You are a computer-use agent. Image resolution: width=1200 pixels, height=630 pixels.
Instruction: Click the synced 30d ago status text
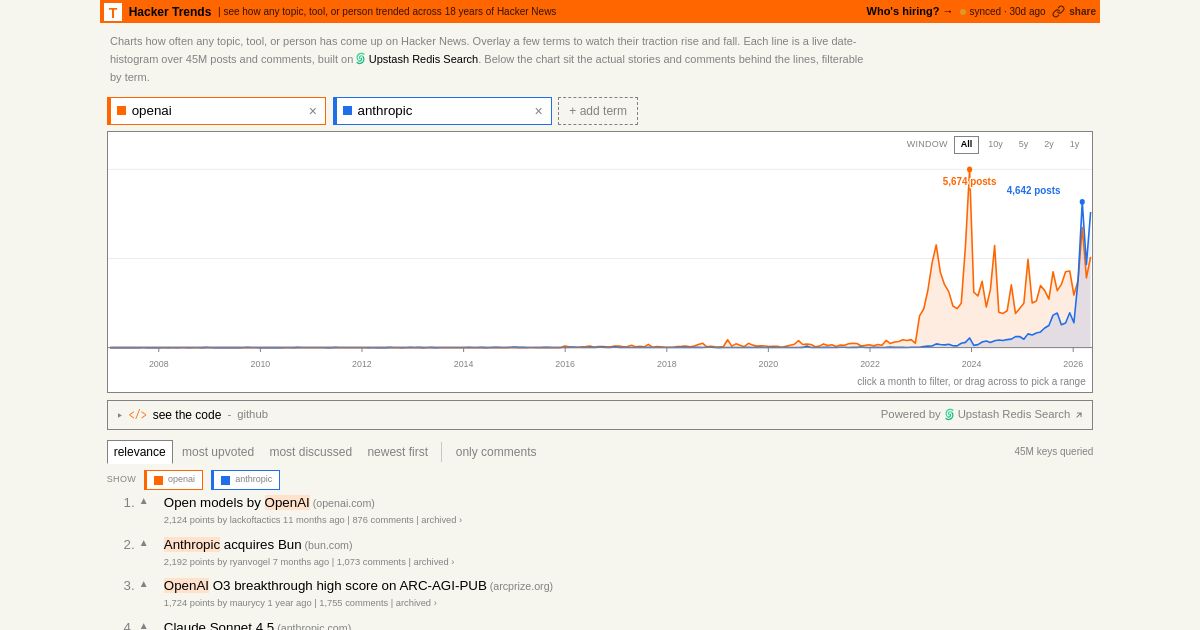pyautogui.click(x=1007, y=12)
